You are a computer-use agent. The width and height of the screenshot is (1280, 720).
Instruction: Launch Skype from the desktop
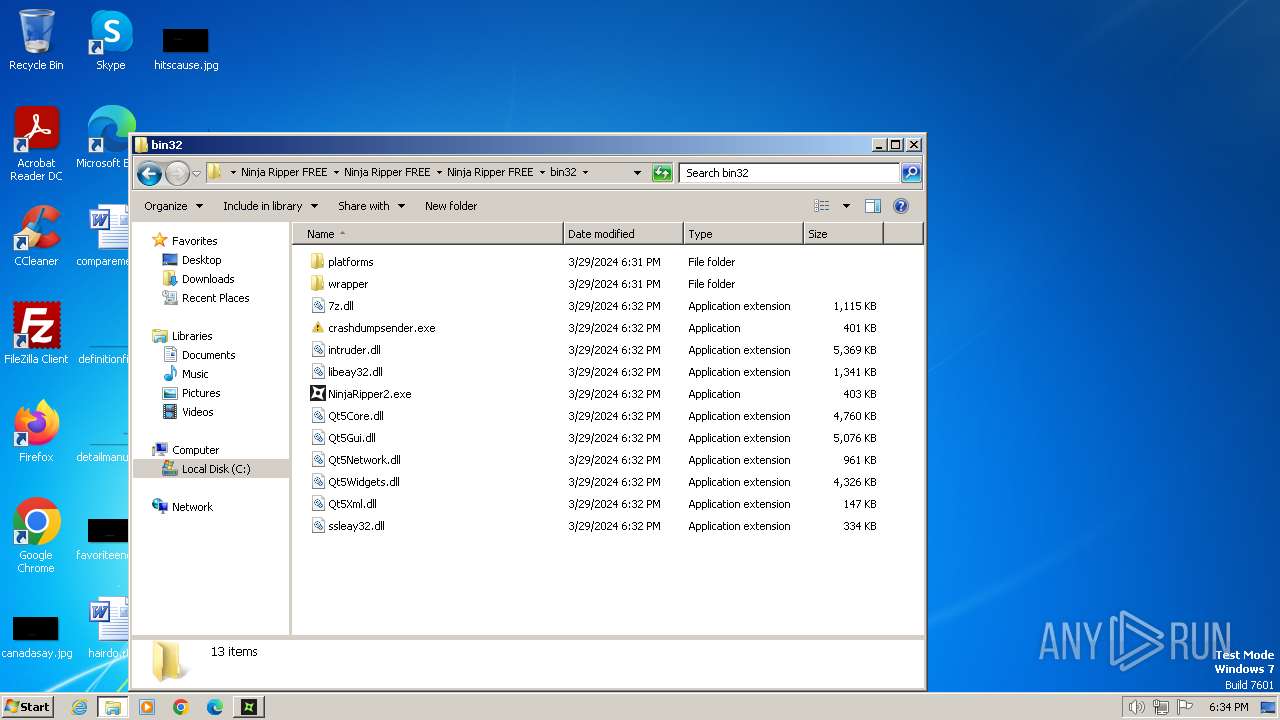point(110,40)
